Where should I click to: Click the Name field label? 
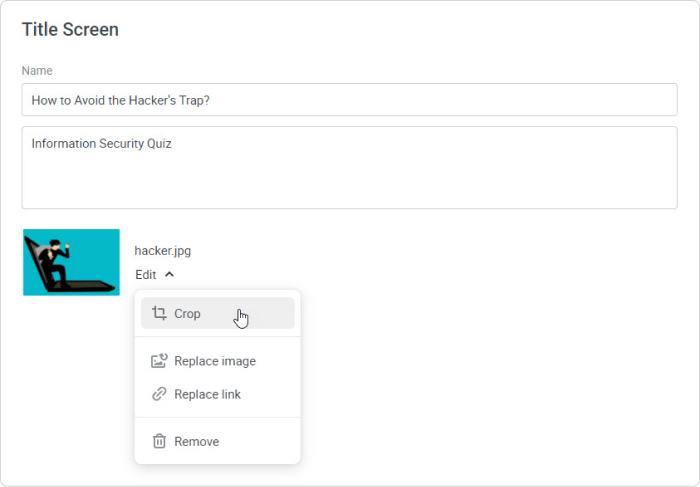(37, 71)
